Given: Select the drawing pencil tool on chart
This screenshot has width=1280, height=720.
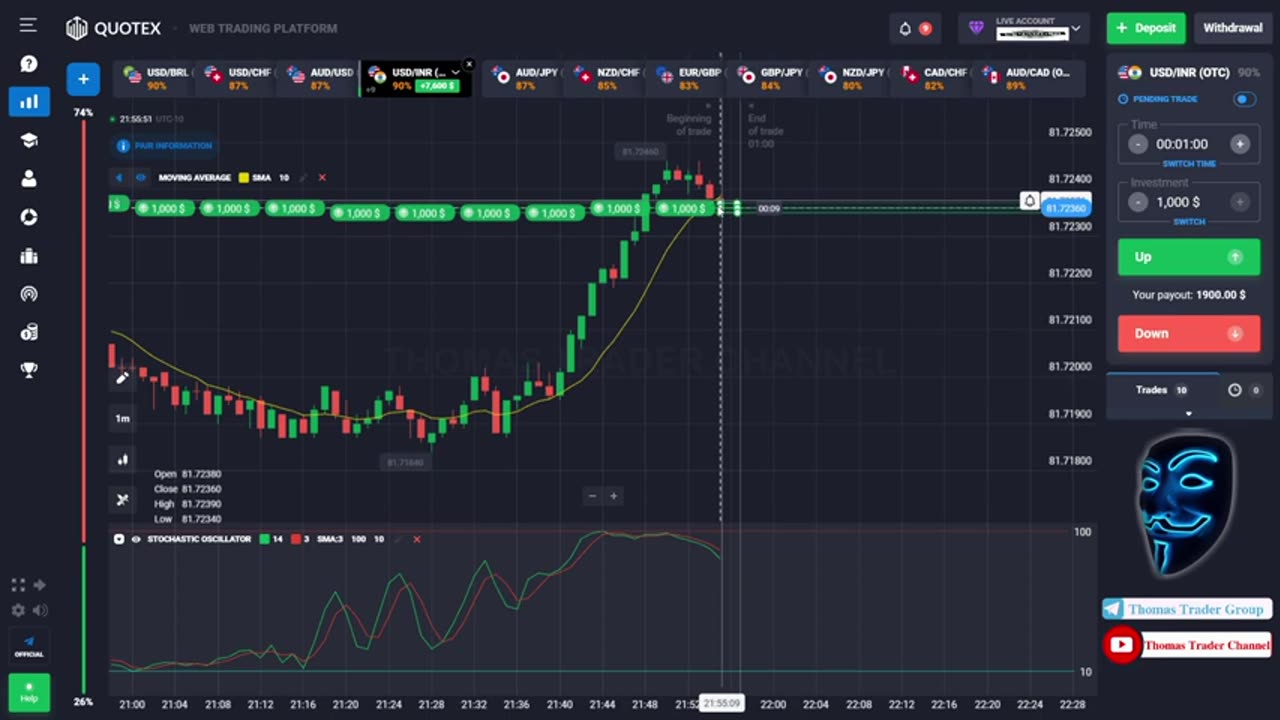Looking at the screenshot, I should [122, 377].
